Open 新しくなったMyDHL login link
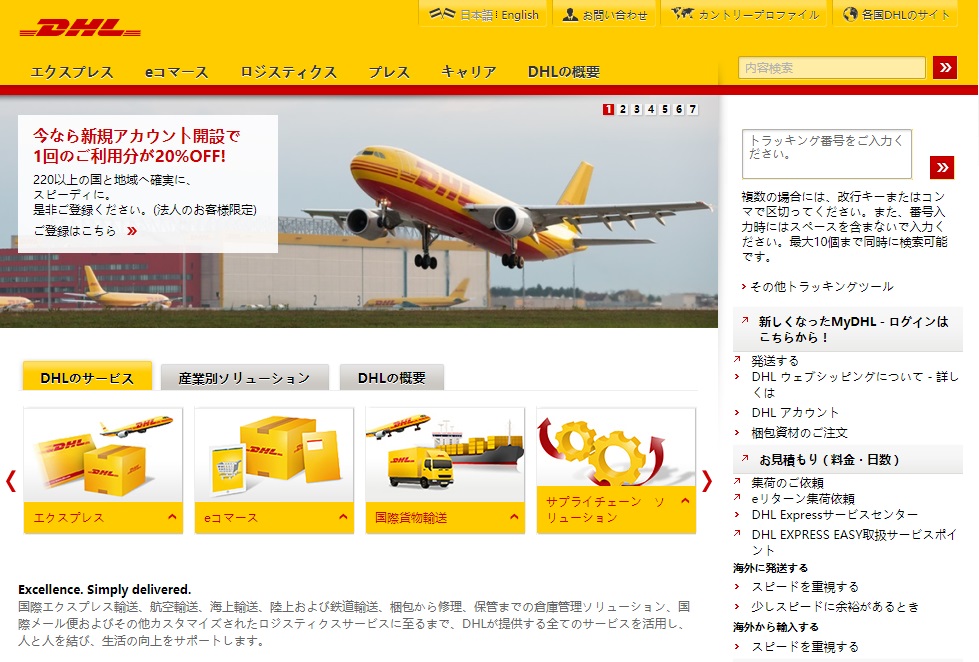Screen dimensions: 979x662 click(854, 329)
